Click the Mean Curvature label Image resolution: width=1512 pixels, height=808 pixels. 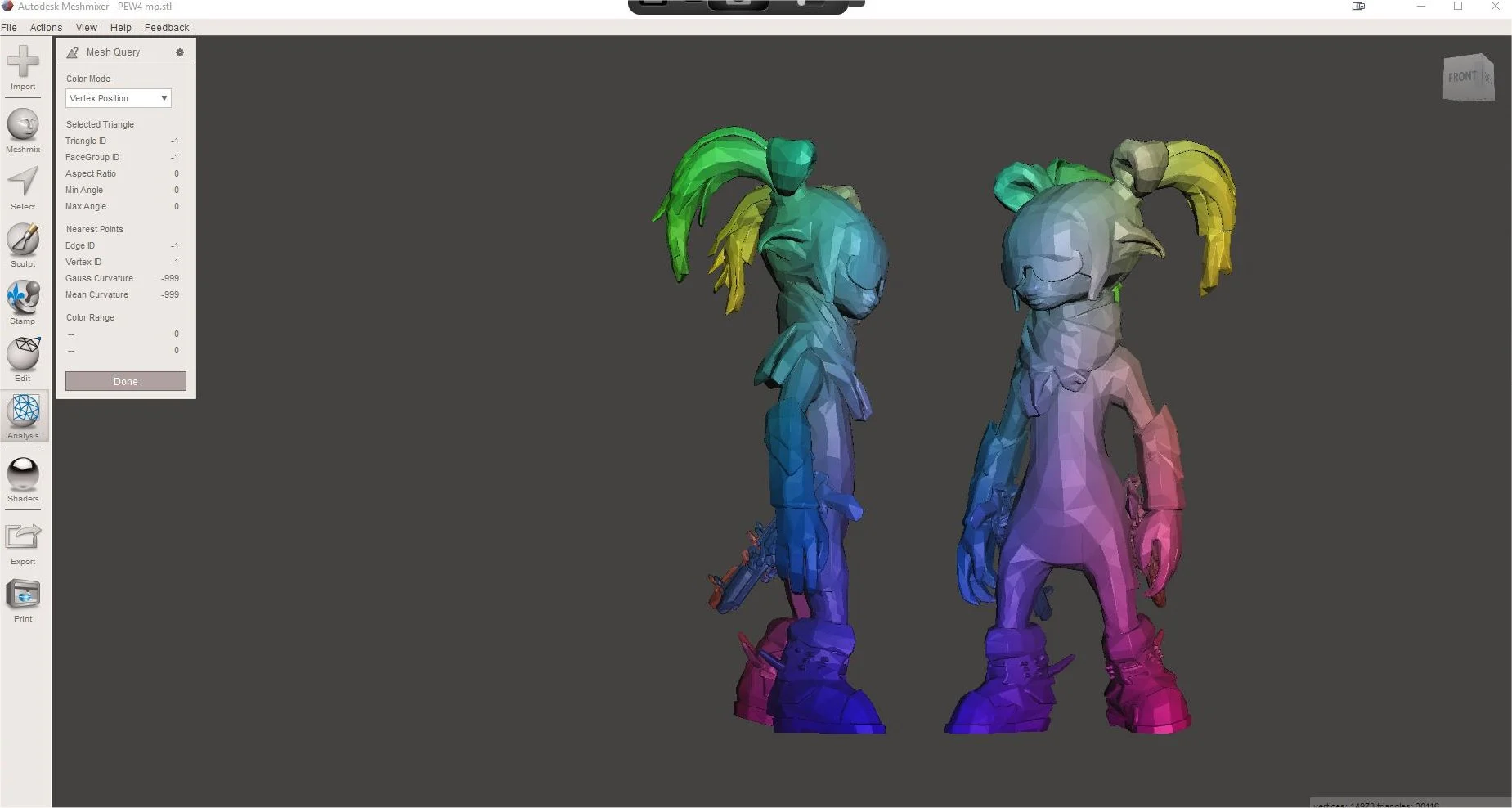click(96, 294)
